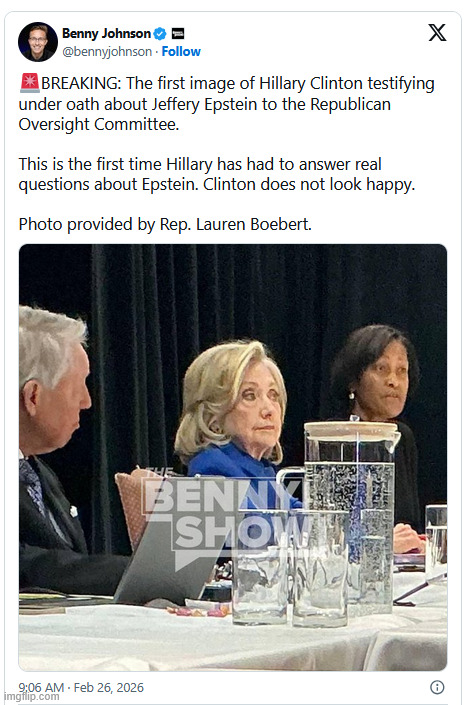
Task: Click the word BREAKING in the tweet
Action: (x=81, y=84)
